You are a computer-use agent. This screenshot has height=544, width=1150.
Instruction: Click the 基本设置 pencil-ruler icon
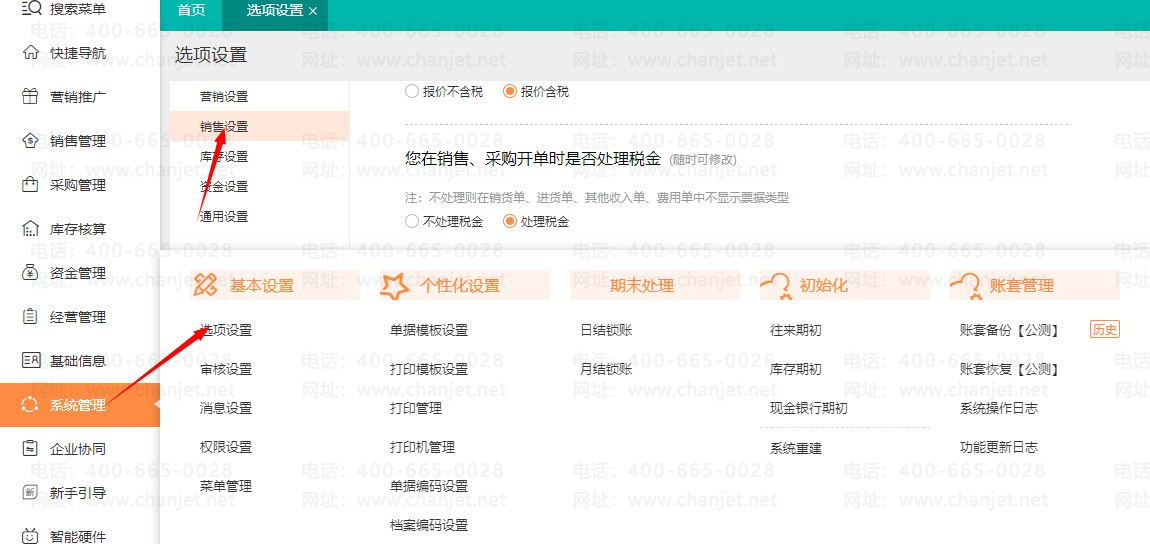click(x=205, y=286)
